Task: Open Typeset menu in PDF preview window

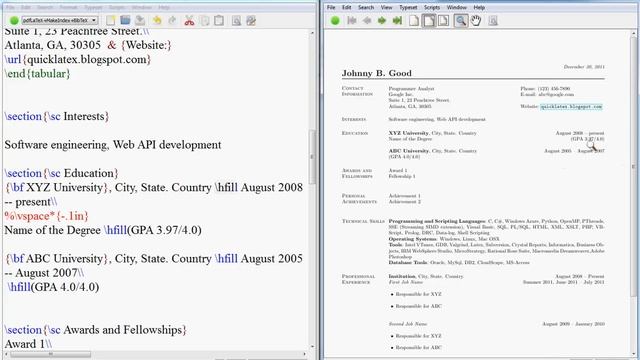Action: point(408,7)
